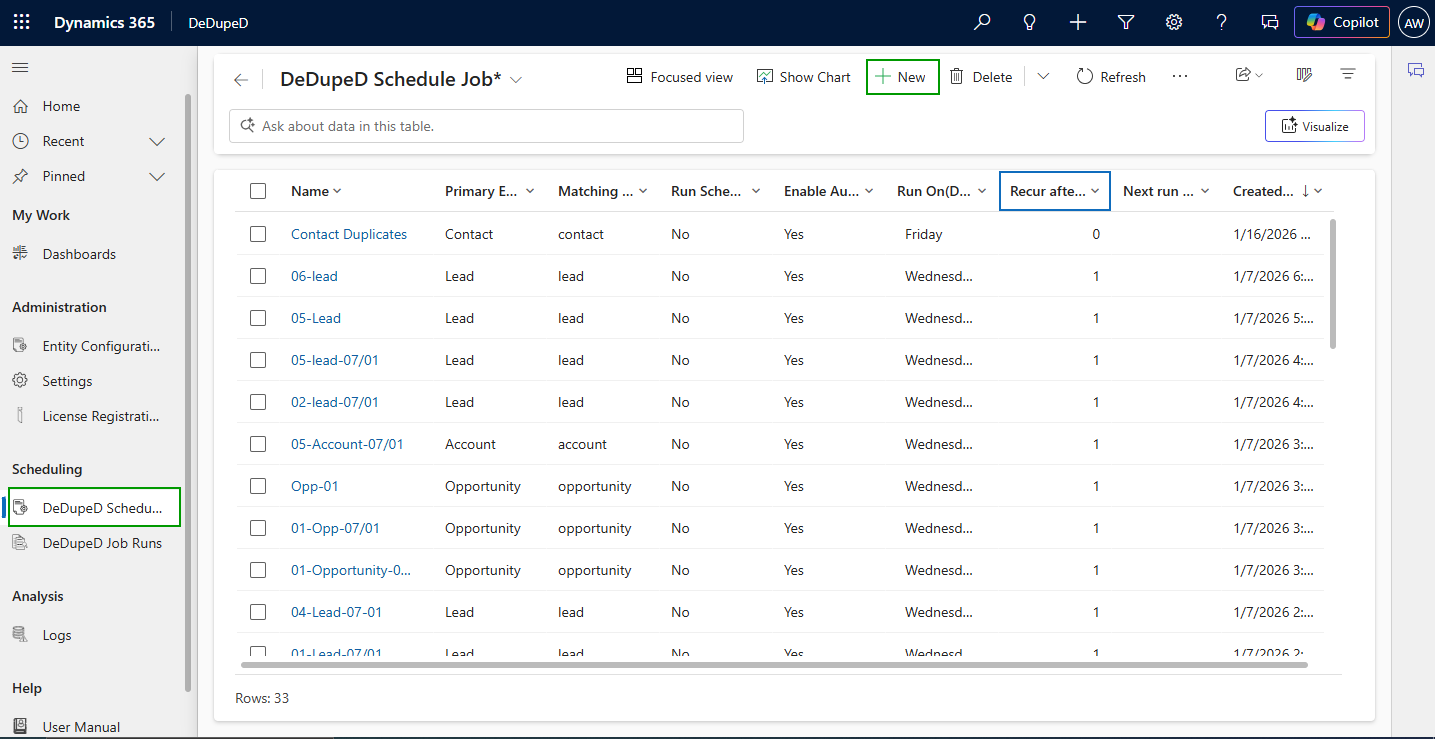The height and width of the screenshot is (739, 1435).
Task: Go to DeDupeD Job Runs
Action: [101, 543]
